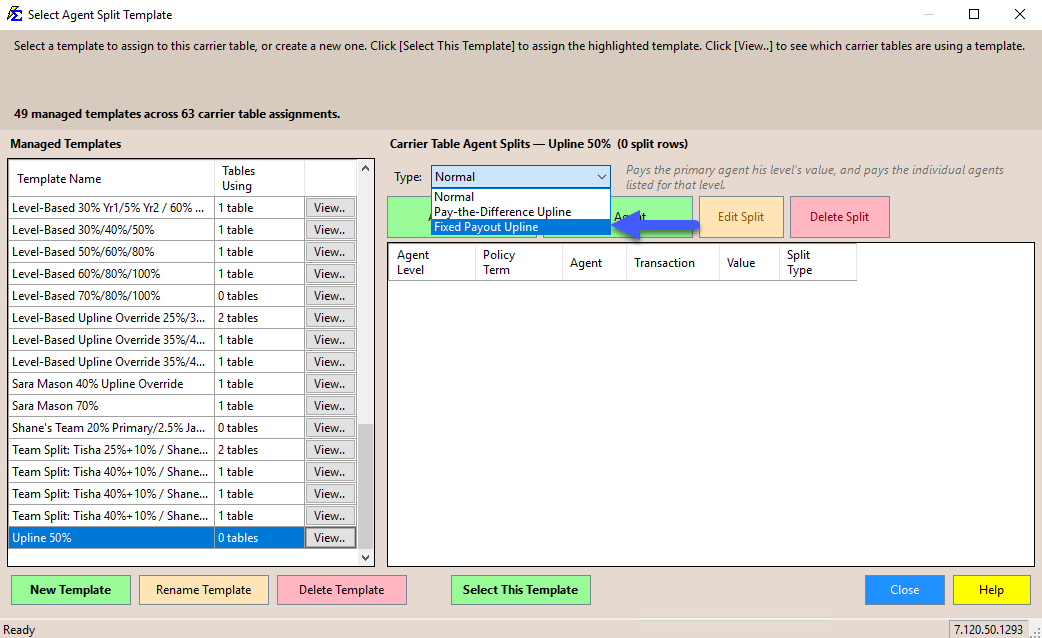View tables for Level-Based 70%/80%/100%
The image size is (1042, 638).
[330, 296]
